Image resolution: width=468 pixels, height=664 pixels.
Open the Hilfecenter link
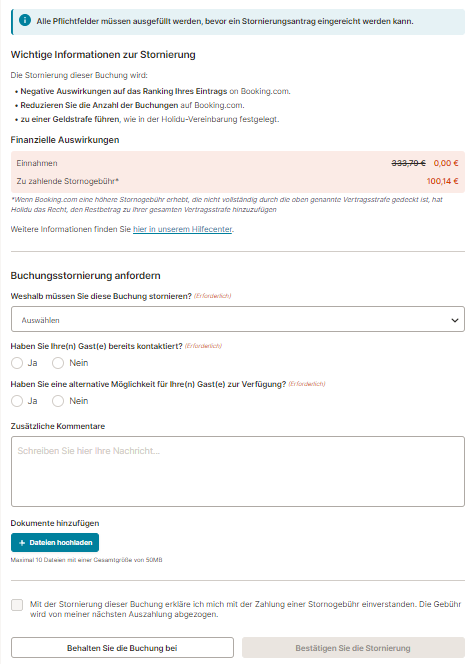[x=183, y=229]
